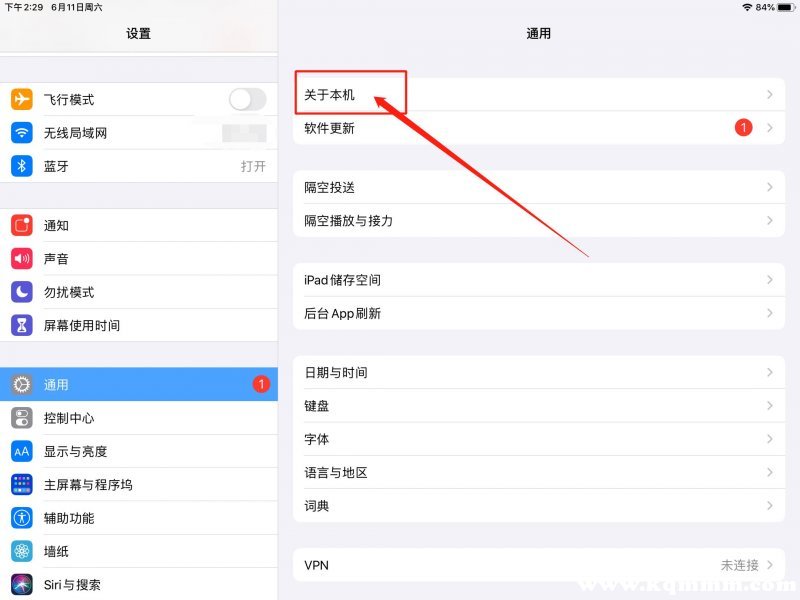This screenshot has height=600, width=800.
Task: Tap the AA Display & Brightness icon
Action: point(21,451)
